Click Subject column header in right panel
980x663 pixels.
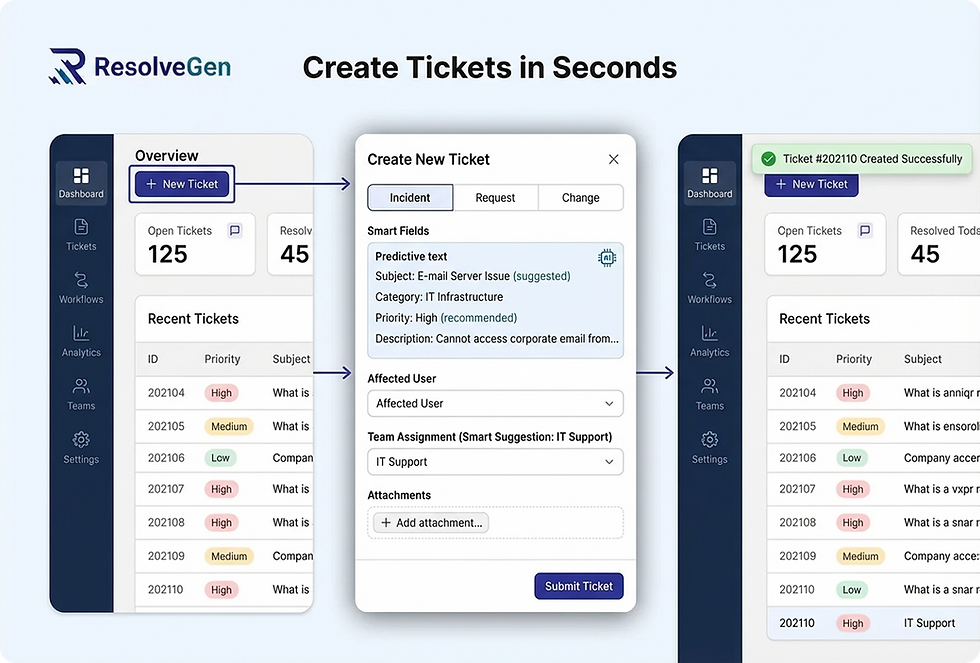pyautogui.click(x=922, y=359)
